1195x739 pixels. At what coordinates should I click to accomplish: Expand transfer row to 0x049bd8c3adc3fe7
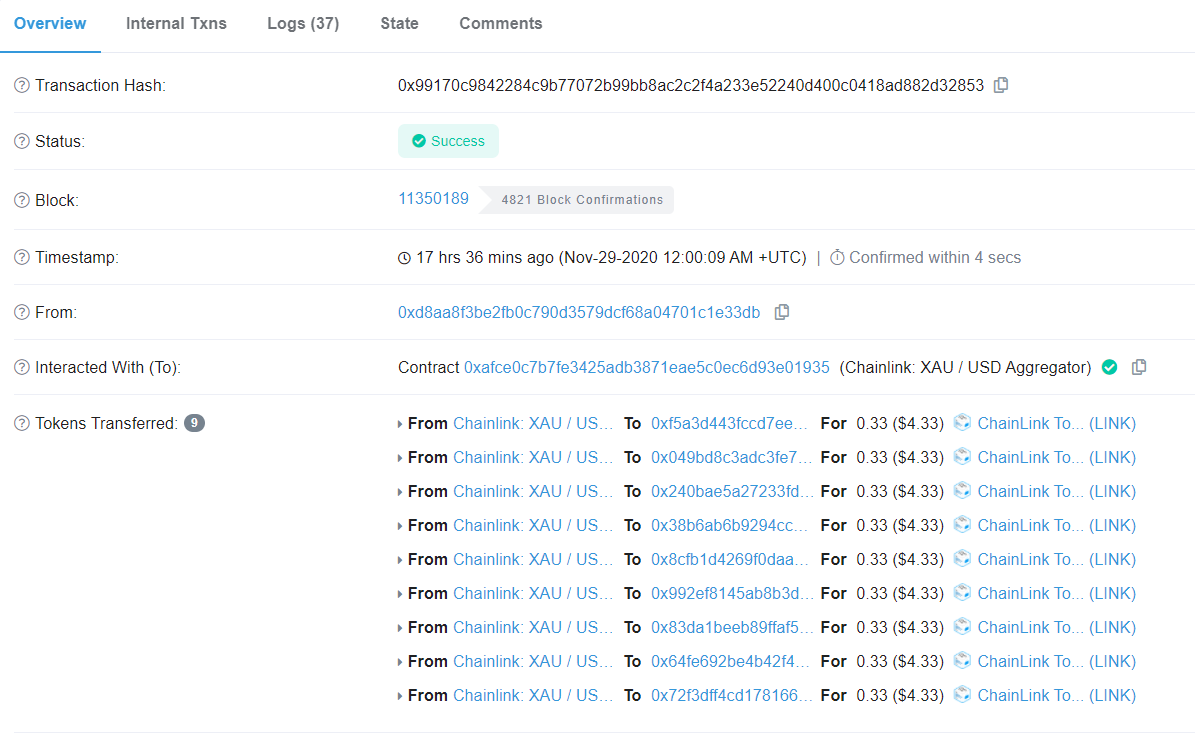(400, 459)
